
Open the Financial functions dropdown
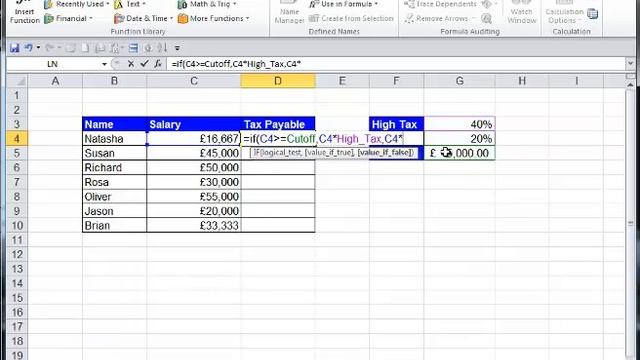click(69, 18)
